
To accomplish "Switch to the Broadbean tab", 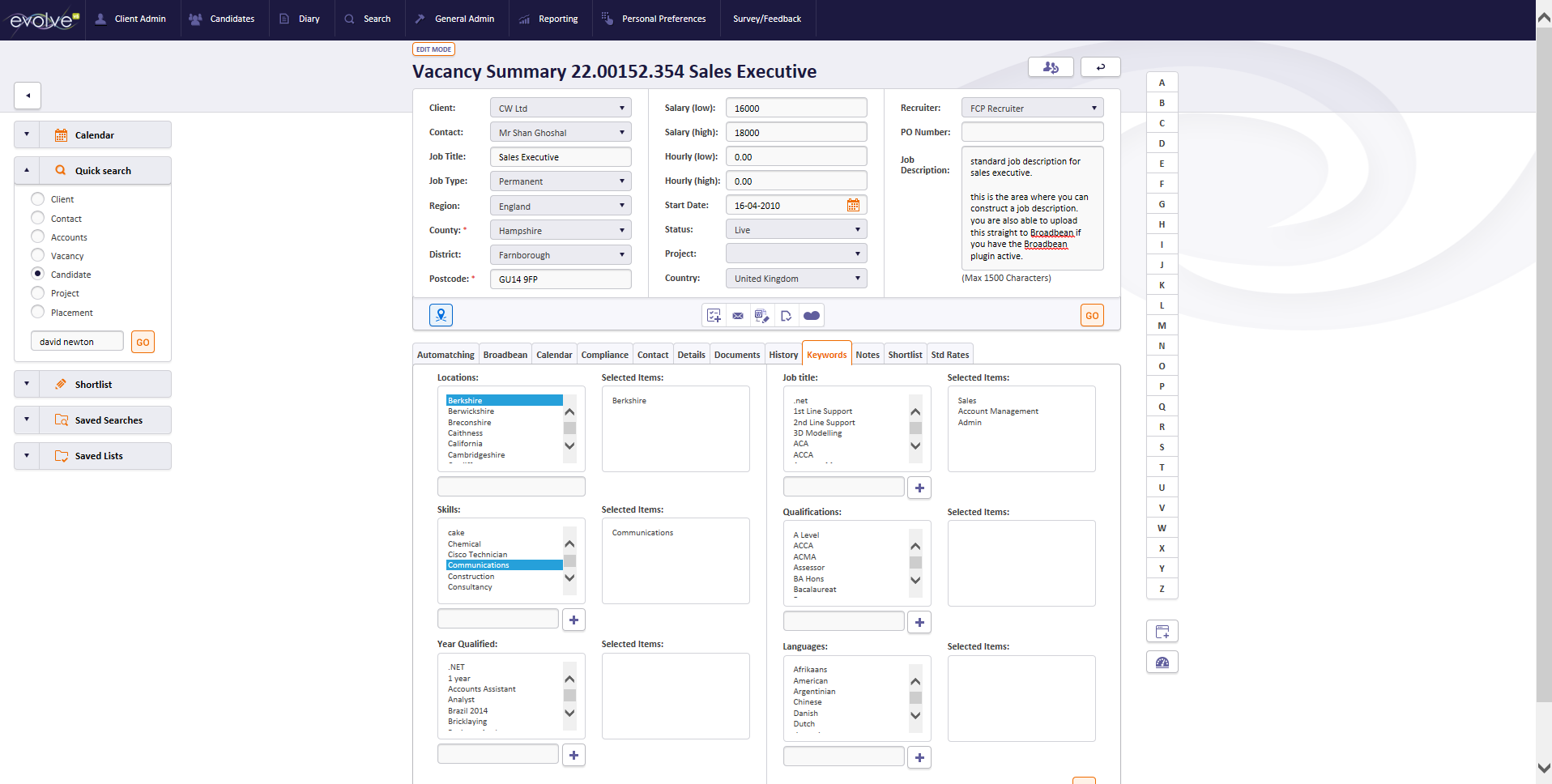I will click(505, 354).
